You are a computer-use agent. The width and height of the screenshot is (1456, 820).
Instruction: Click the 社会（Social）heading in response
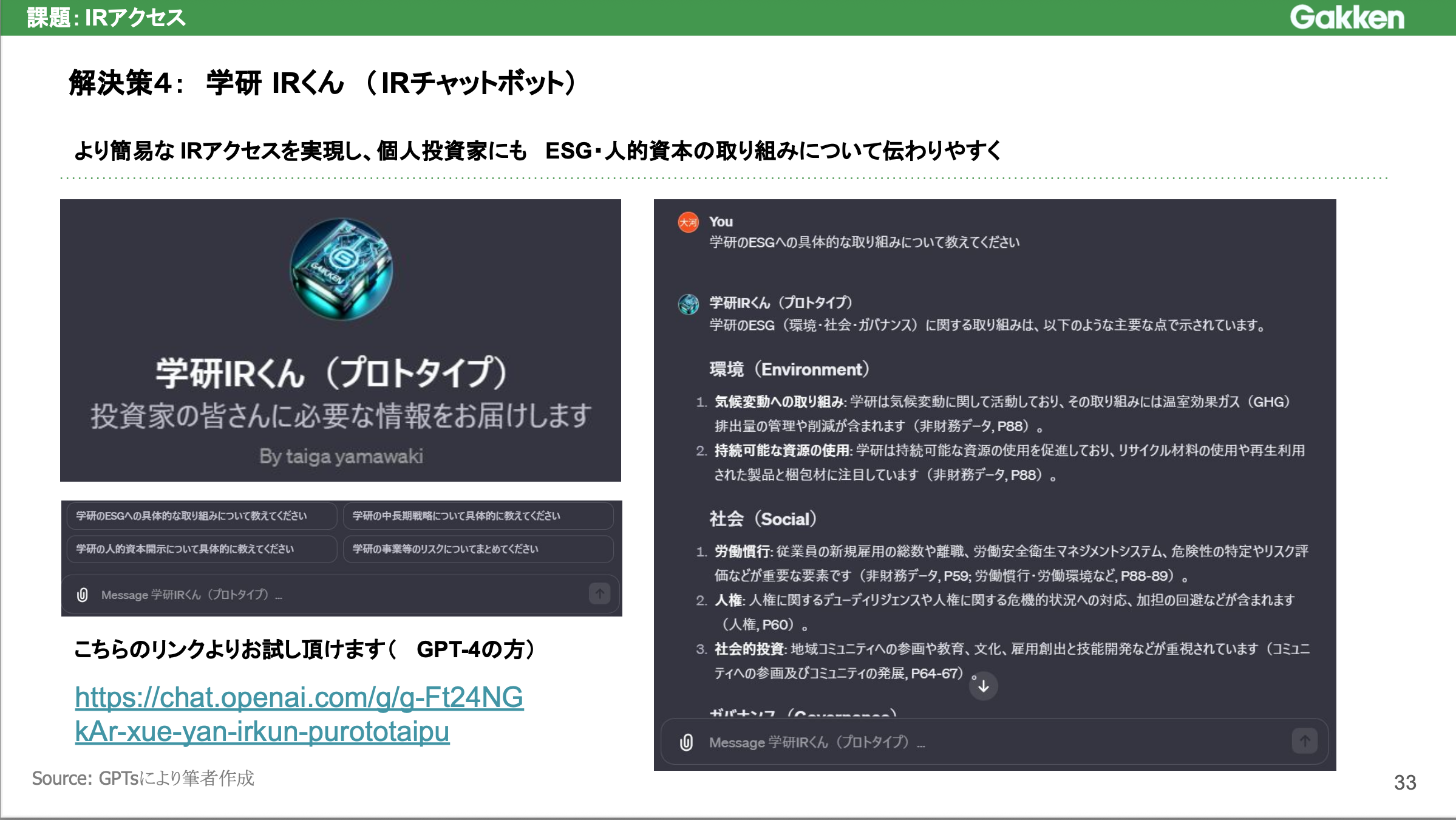point(763,519)
